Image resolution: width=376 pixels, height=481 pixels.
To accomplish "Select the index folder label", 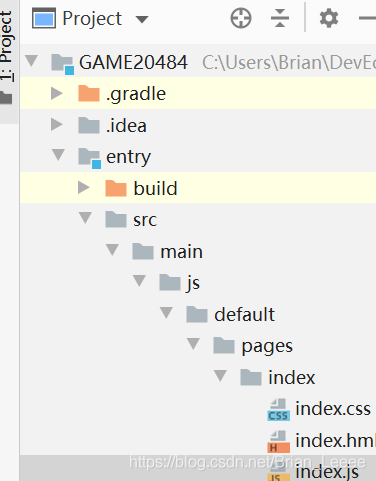I will [x=292, y=377].
